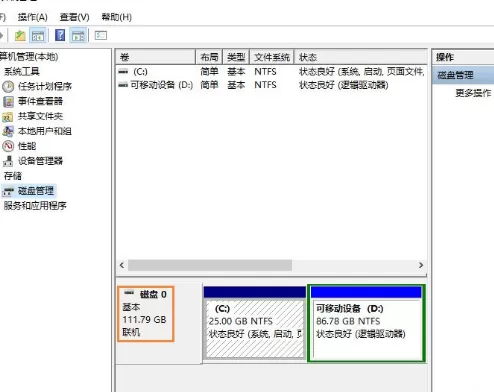Viewport: 494px width, 392px height.
Task: Select the 可移动设备 (D:) 86.78 GB partition
Action: [x=366, y=323]
